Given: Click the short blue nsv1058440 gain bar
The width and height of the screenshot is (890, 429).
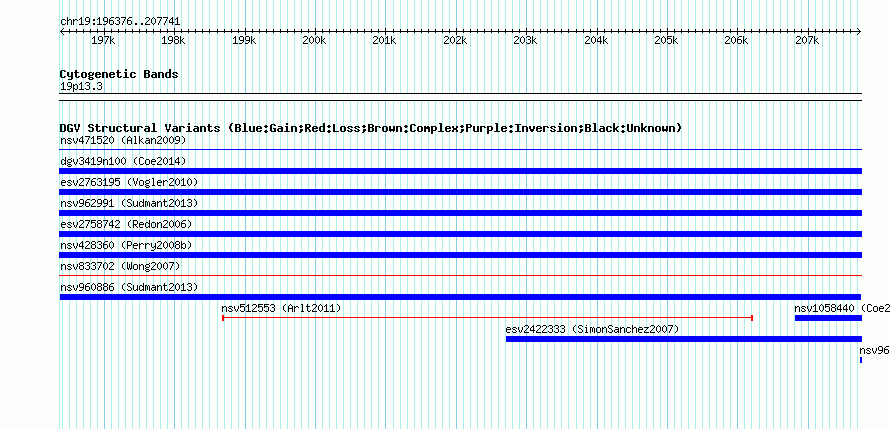Looking at the screenshot, I should pyautogui.click(x=828, y=318).
